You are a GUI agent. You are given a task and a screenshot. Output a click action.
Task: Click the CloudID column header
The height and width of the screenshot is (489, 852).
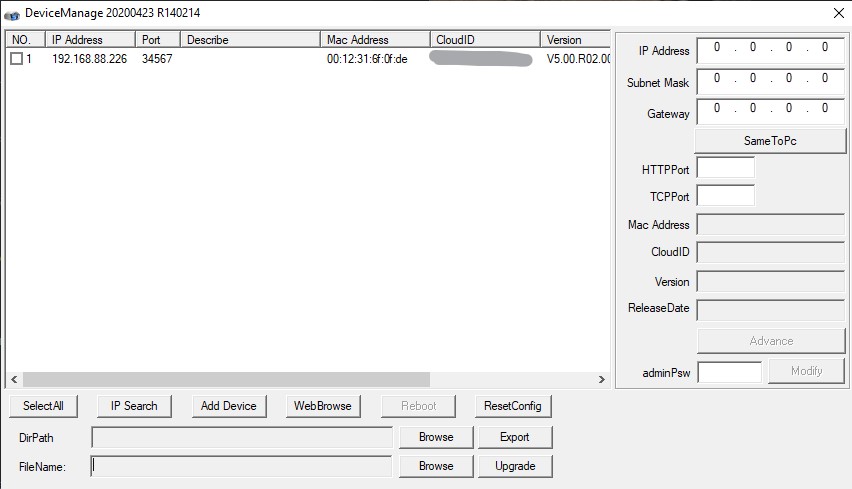coord(485,40)
